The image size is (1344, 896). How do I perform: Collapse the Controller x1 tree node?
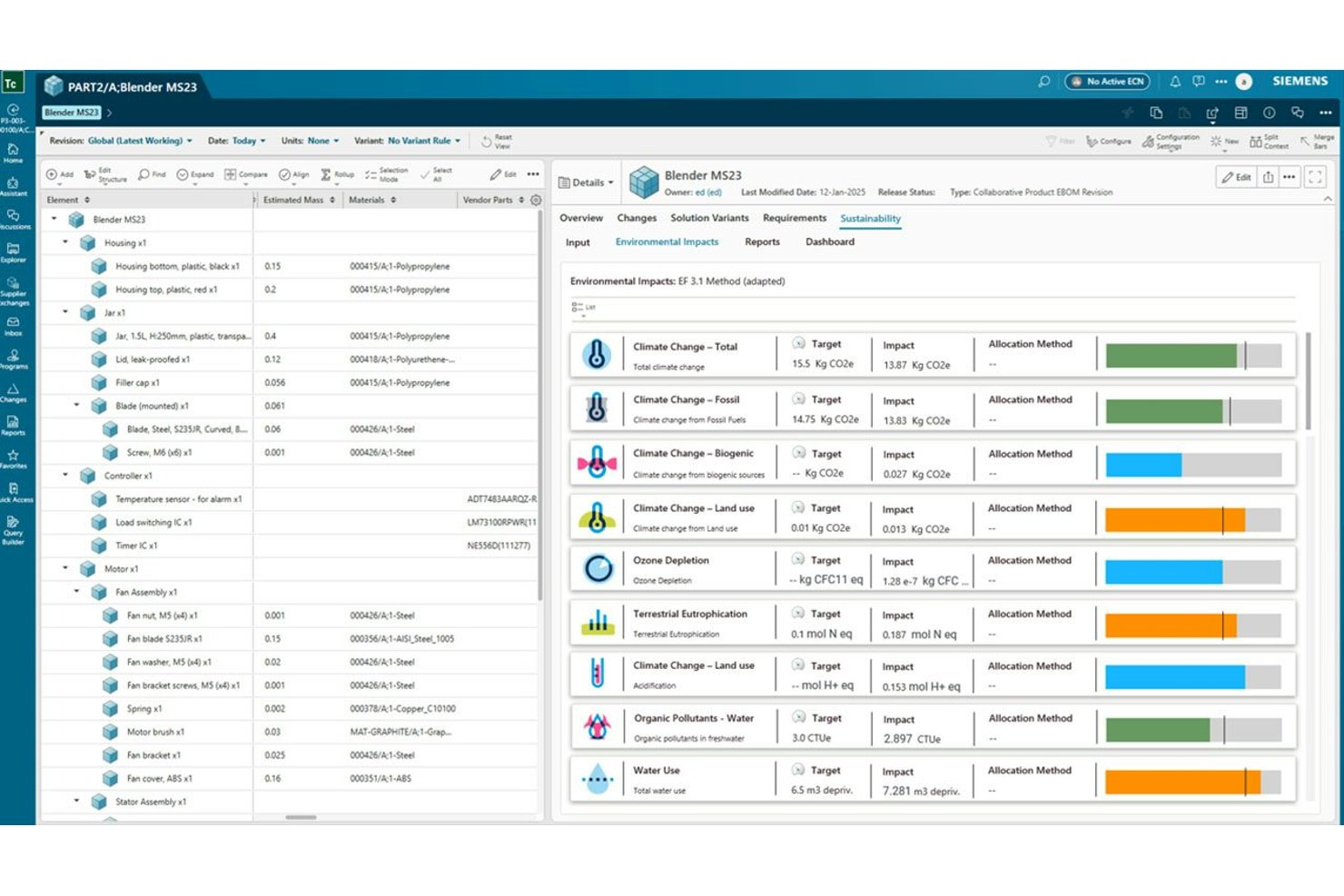[65, 475]
